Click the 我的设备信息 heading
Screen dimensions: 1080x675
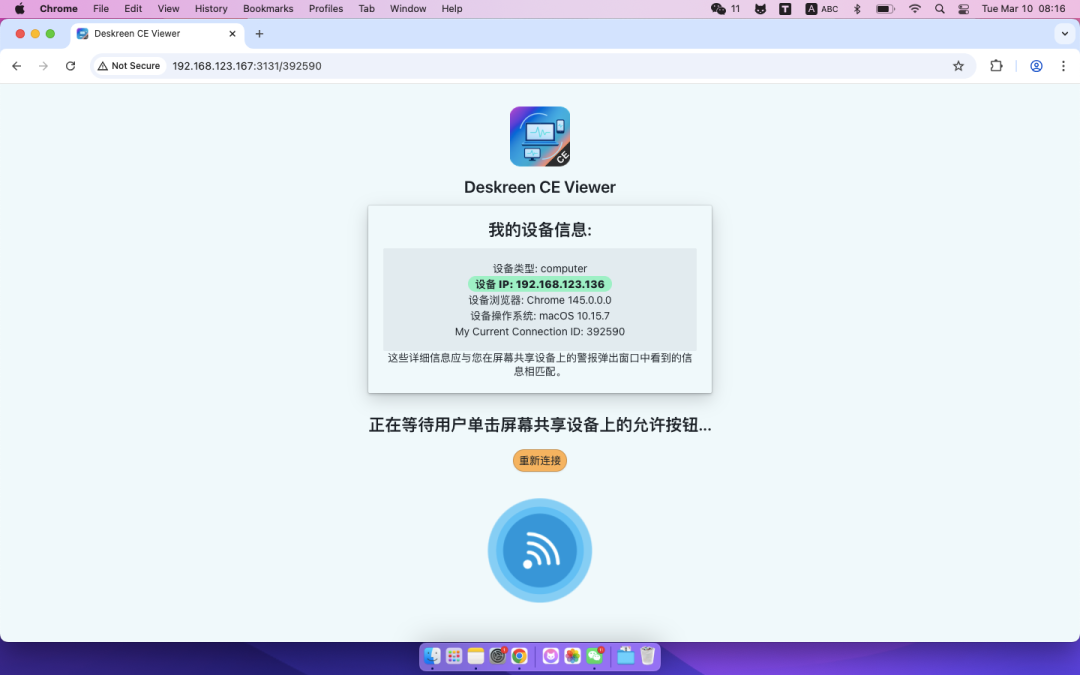tap(539, 229)
